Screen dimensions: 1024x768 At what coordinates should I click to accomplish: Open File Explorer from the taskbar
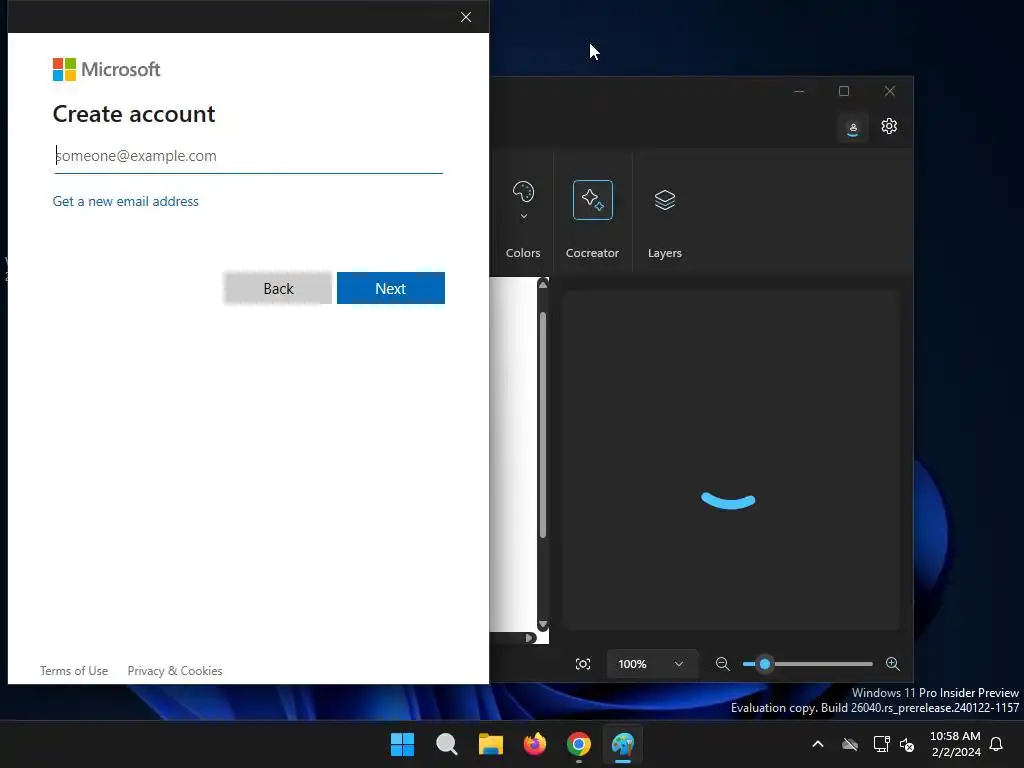click(490, 744)
